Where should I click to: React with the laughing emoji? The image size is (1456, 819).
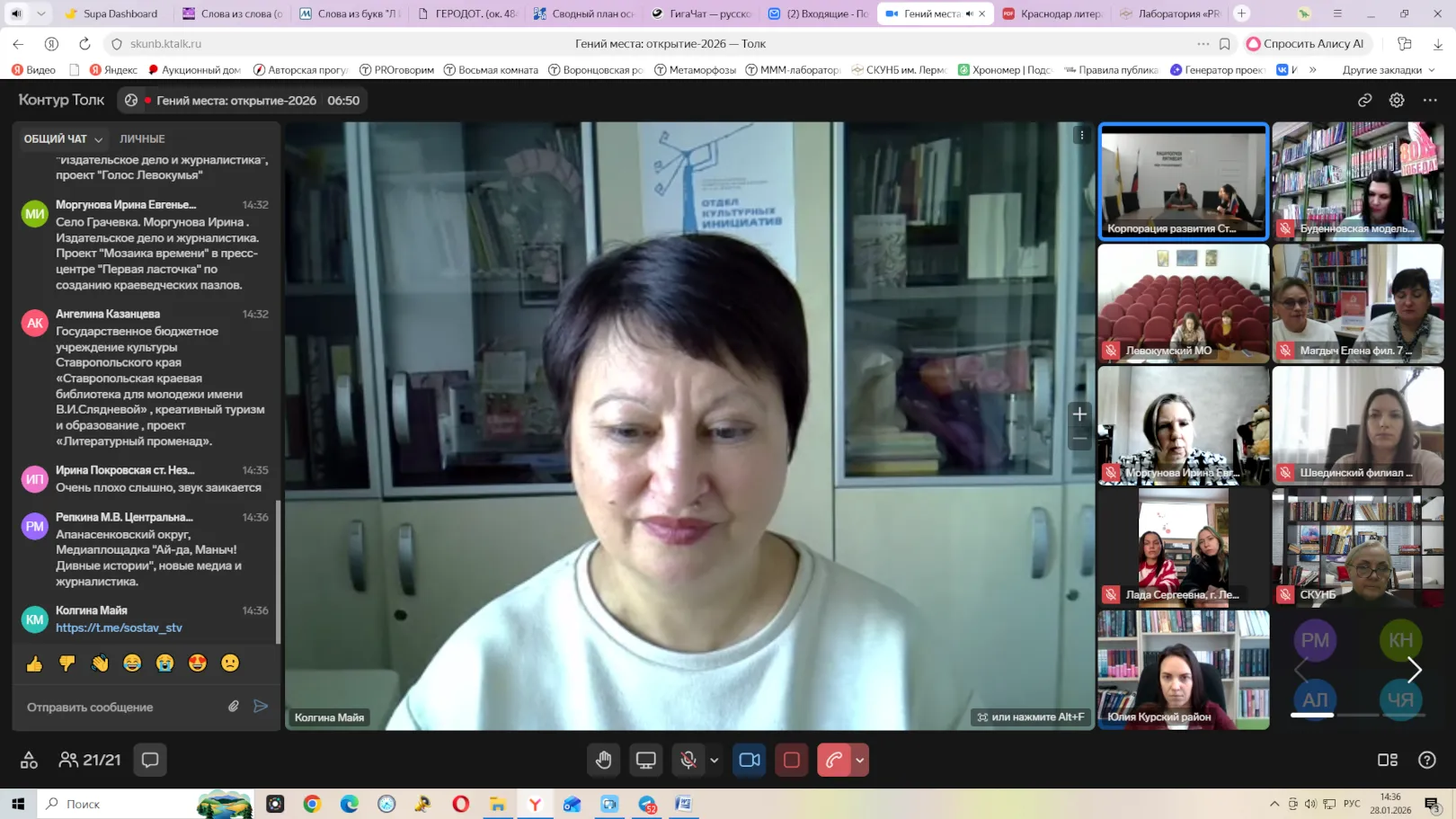click(132, 663)
